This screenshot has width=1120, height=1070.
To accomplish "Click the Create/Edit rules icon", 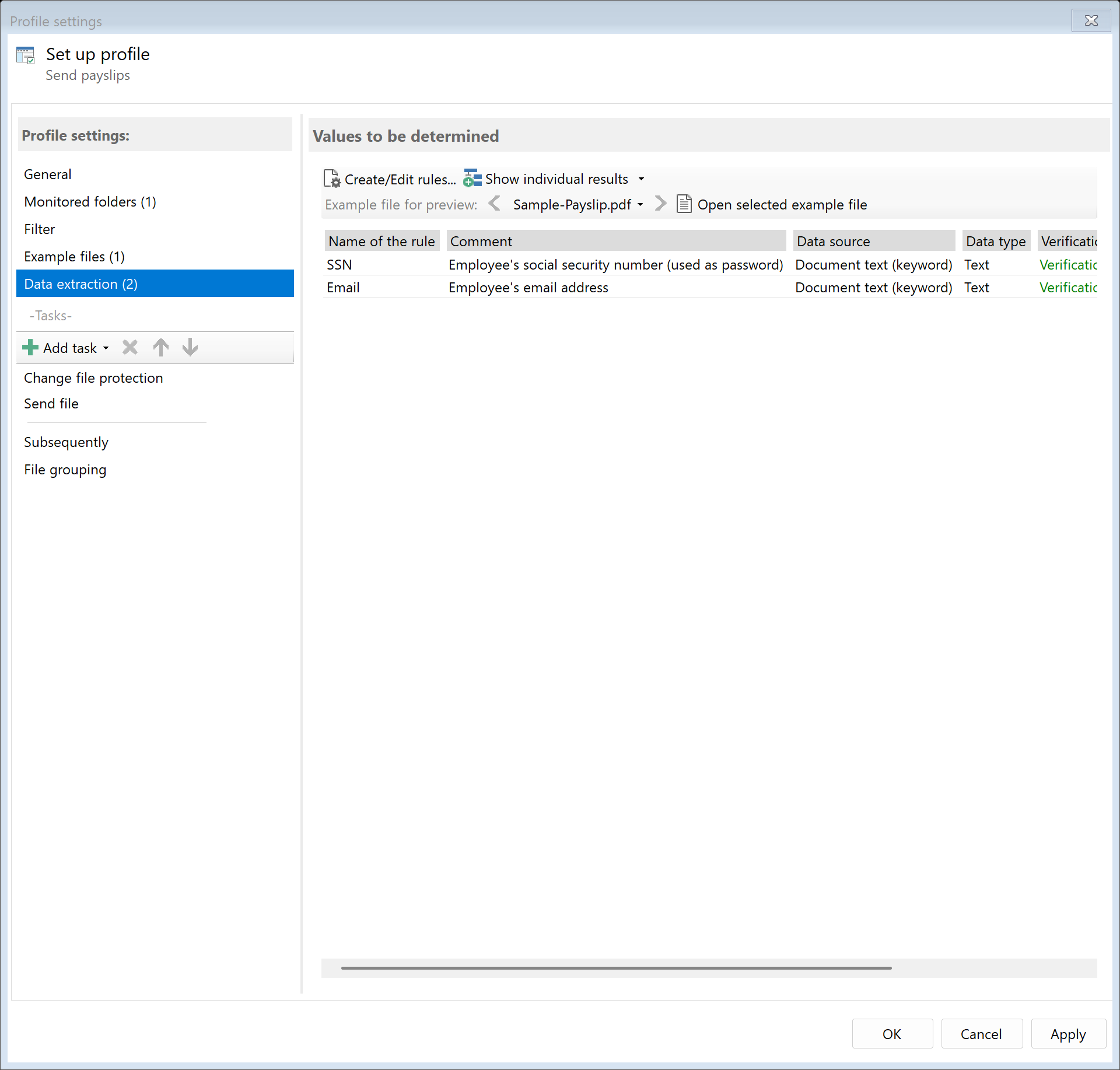I will click(331, 179).
